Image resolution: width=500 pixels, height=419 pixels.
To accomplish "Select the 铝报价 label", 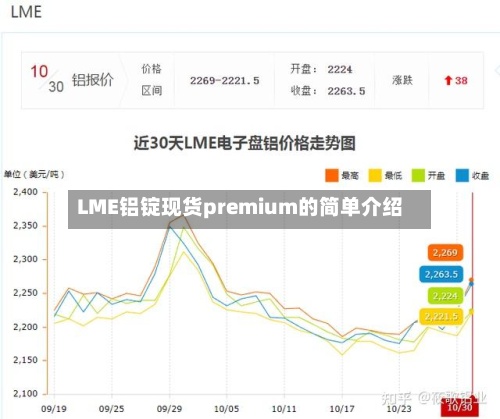I will tap(93, 80).
